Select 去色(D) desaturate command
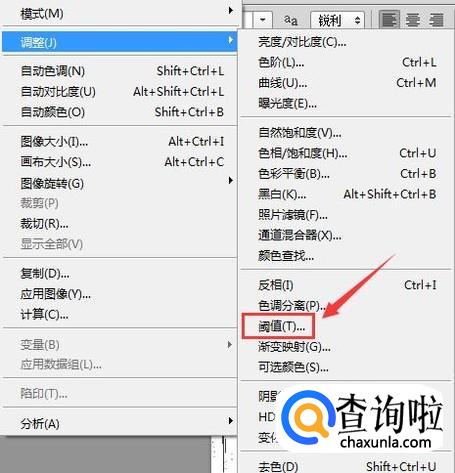 [346, 466]
